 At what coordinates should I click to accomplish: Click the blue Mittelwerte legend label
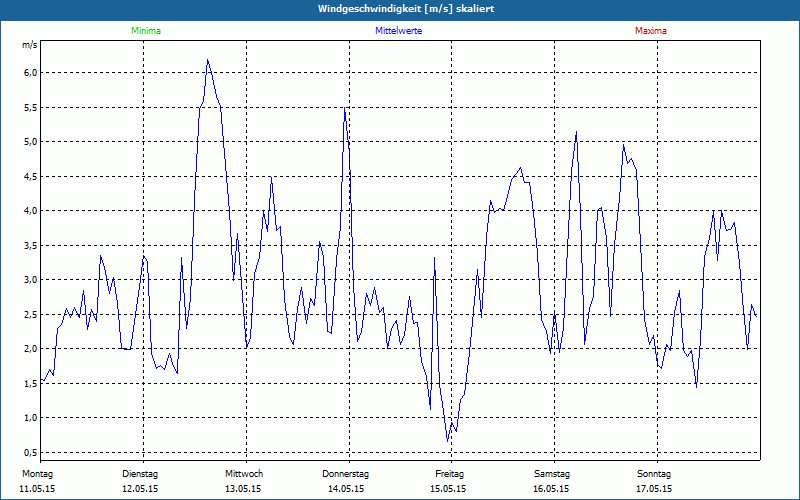click(398, 31)
